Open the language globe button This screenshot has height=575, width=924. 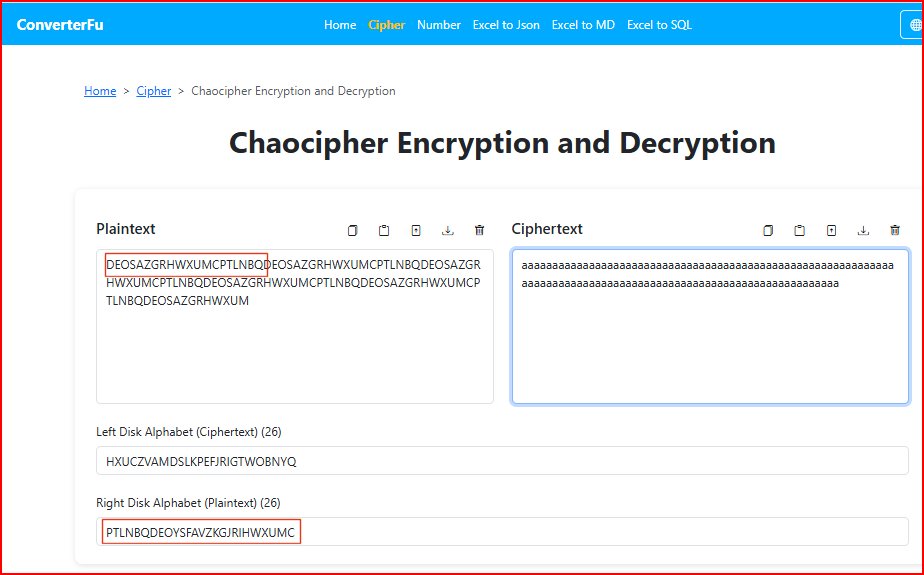pos(913,25)
